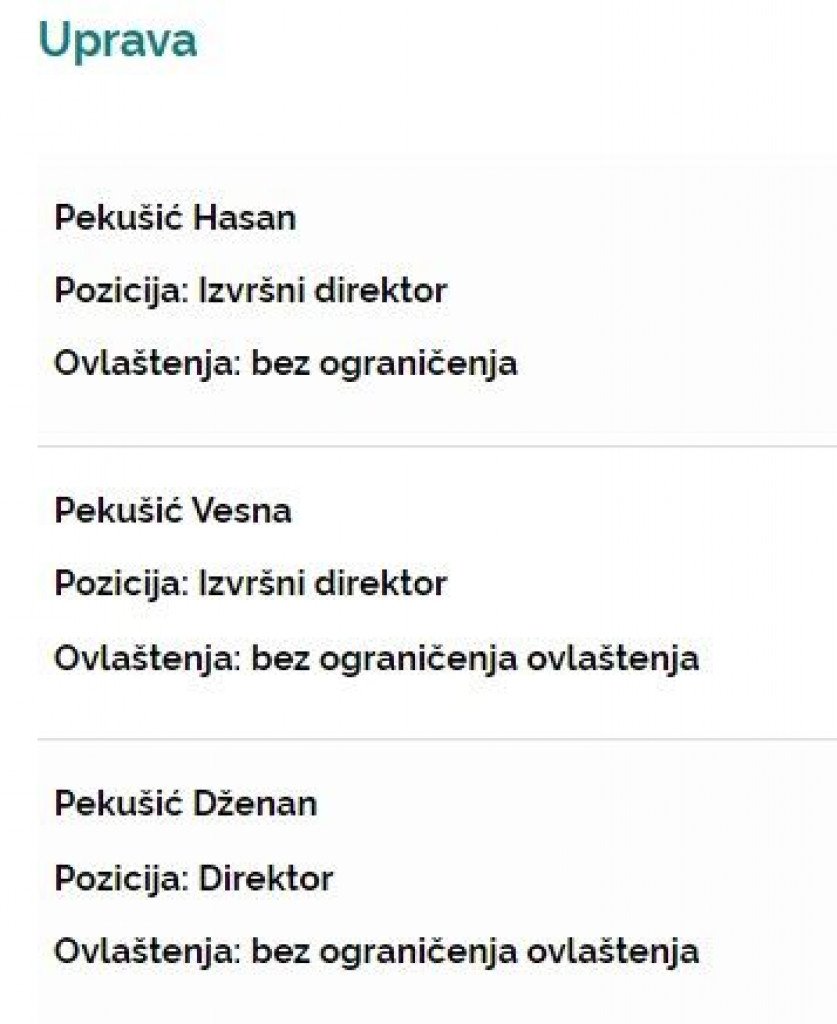Click Pozicija: Izvršni direktor under Hasan
The height and width of the screenshot is (1024, 837).
point(251,291)
